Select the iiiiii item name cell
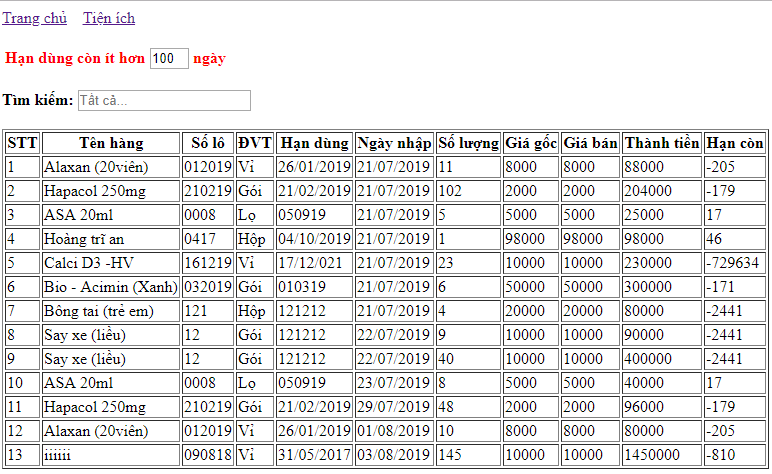Image resolution: width=772 pixels, height=474 pixels. click(111, 455)
